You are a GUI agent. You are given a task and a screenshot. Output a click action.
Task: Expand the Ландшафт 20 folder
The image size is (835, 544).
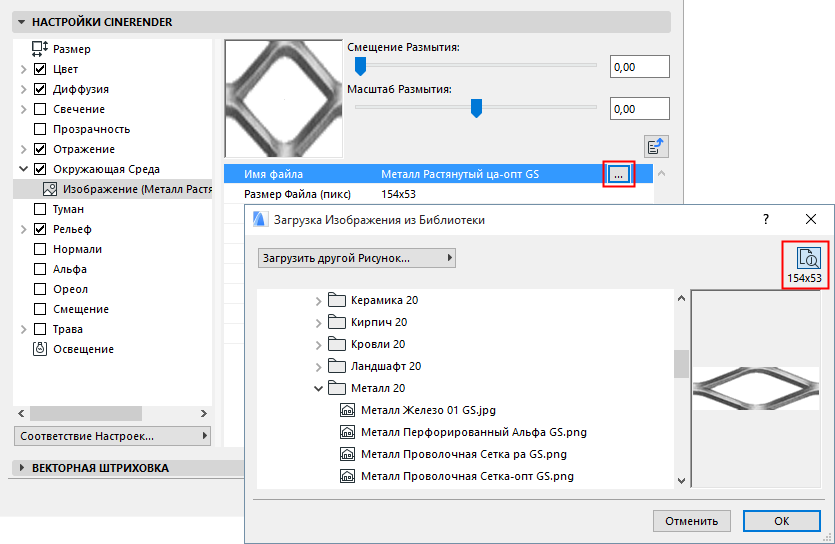pyautogui.click(x=318, y=367)
